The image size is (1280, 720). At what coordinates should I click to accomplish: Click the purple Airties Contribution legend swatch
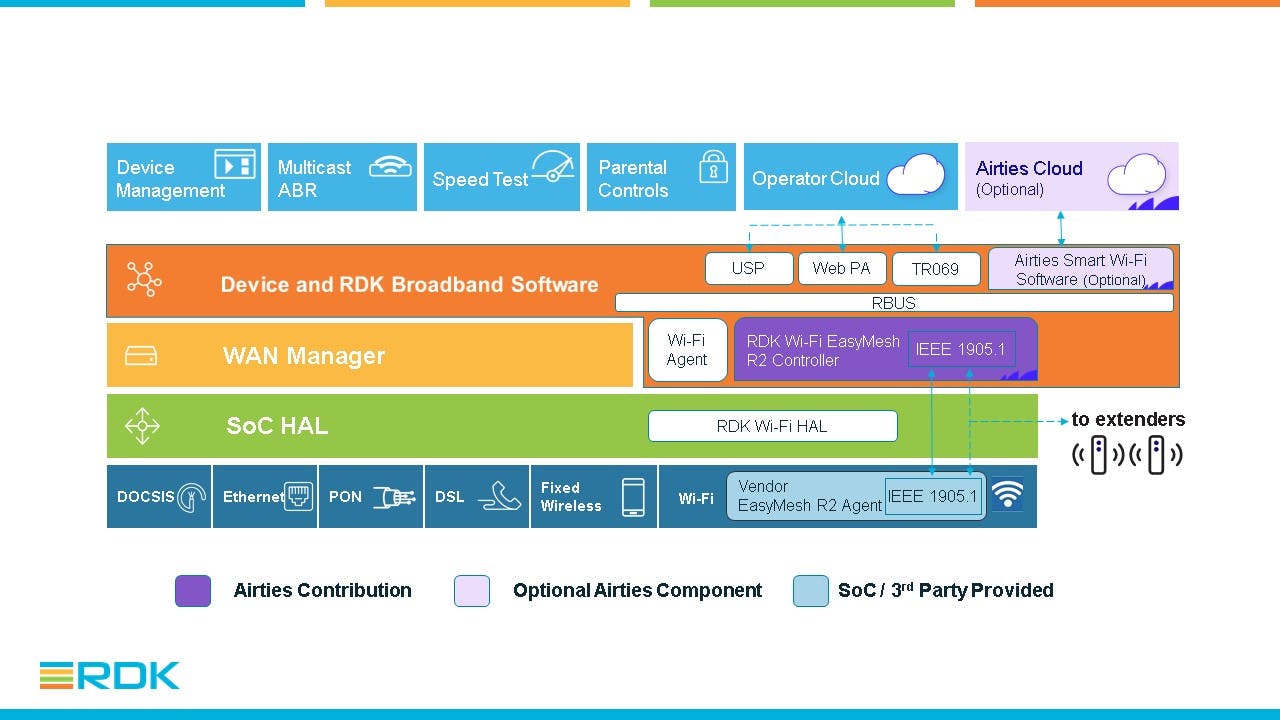coord(193,591)
